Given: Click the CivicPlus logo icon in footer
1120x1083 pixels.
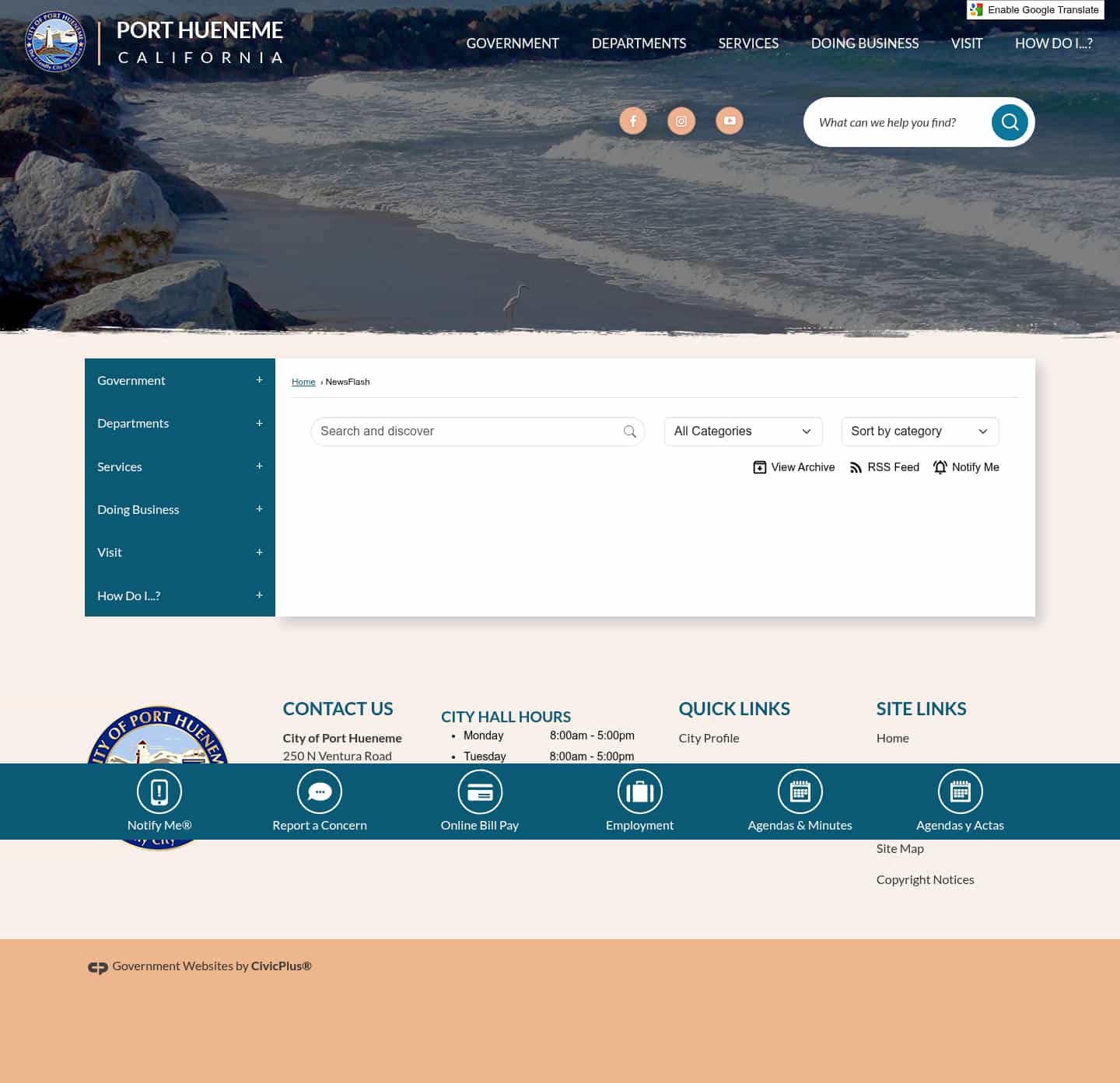Looking at the screenshot, I should [x=98, y=967].
